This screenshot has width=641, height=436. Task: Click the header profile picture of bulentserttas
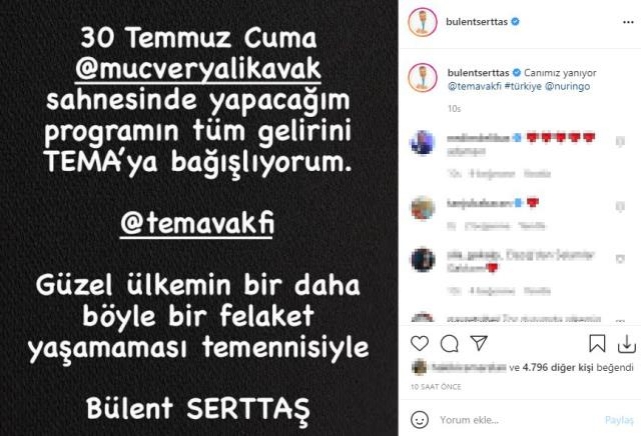423,22
